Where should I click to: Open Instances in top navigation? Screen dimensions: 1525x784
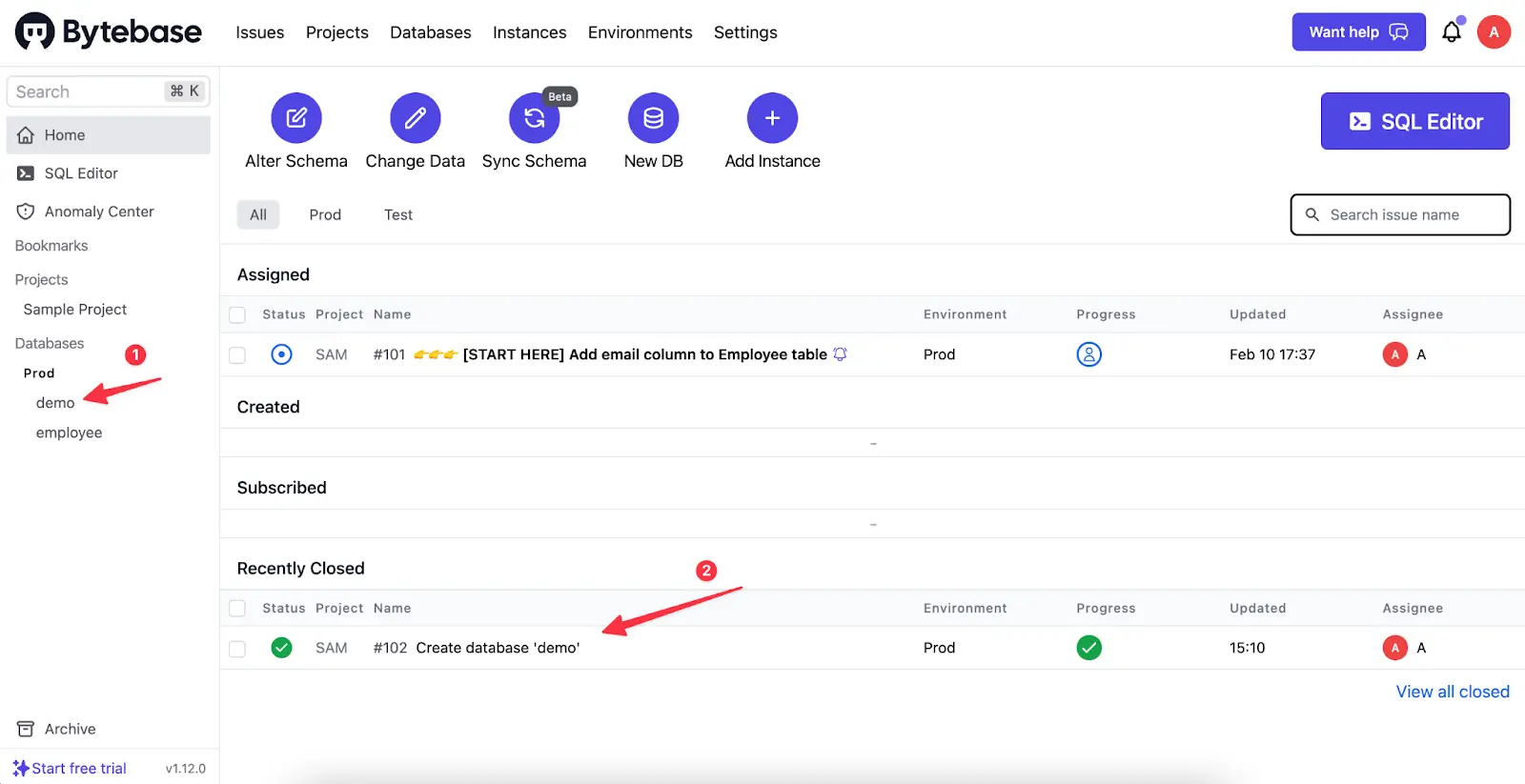530,32
